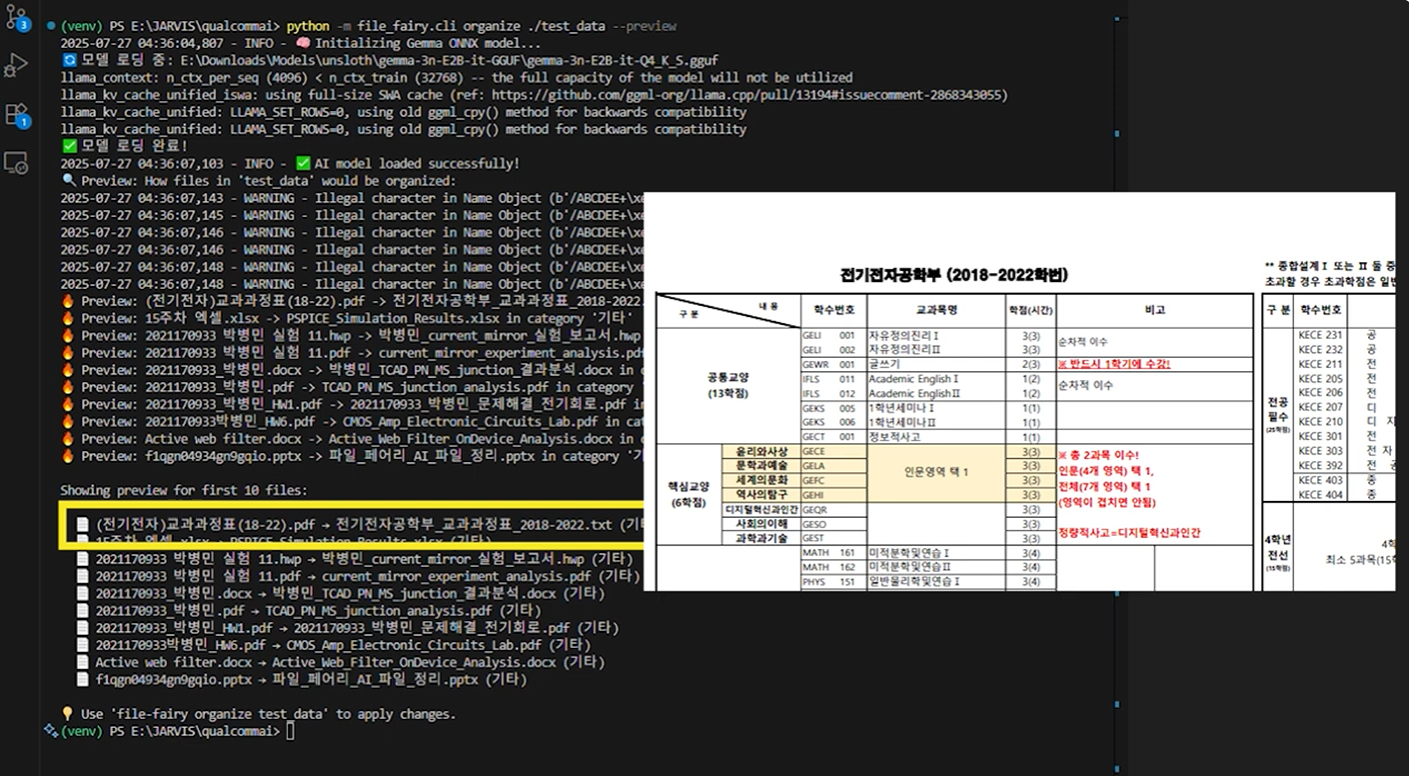Click '학점(시간)' column header in PDF table
The width and height of the screenshot is (1409, 776).
[x=1030, y=310]
